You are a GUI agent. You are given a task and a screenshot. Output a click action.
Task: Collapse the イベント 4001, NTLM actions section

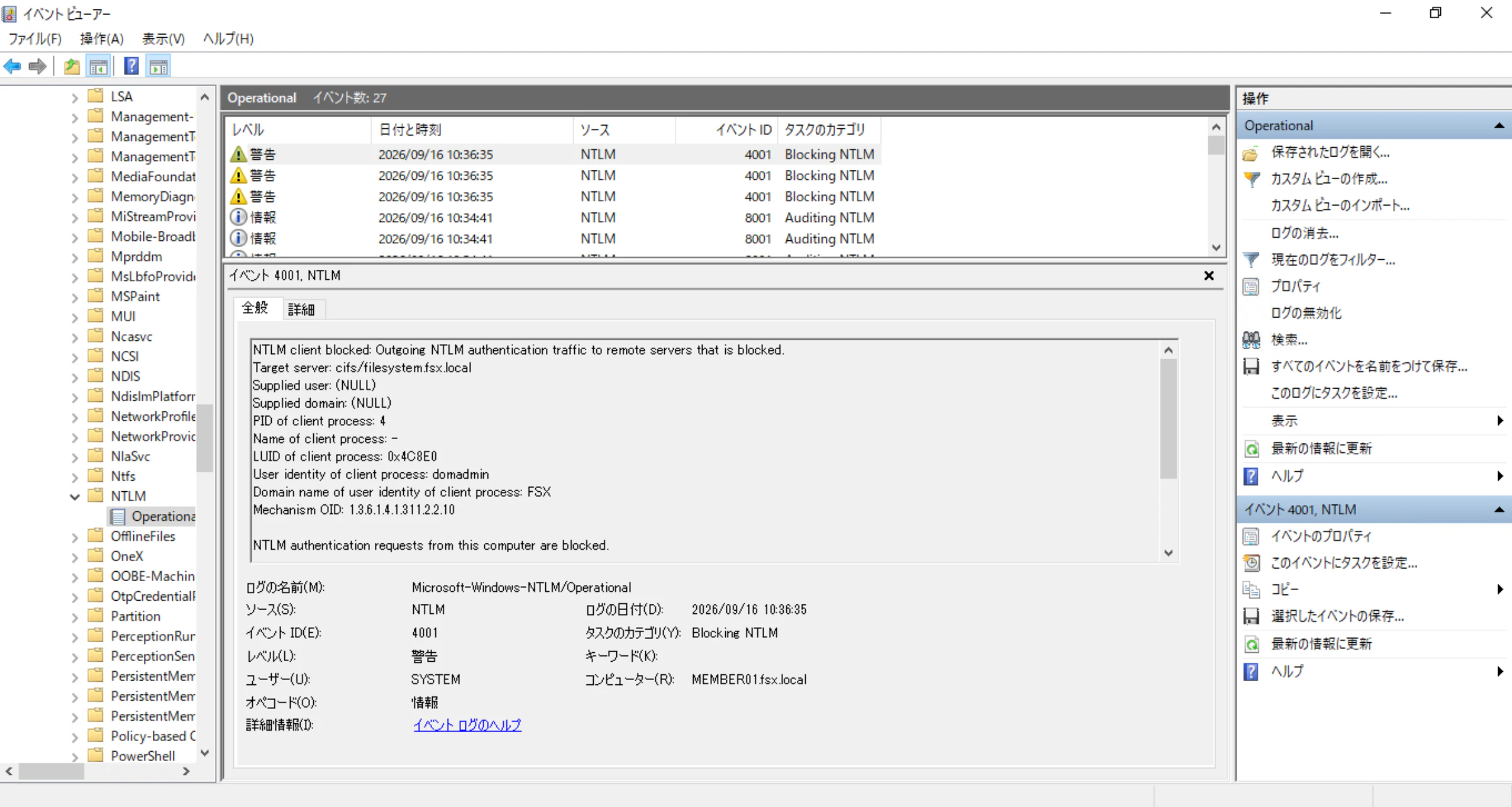(x=1499, y=509)
